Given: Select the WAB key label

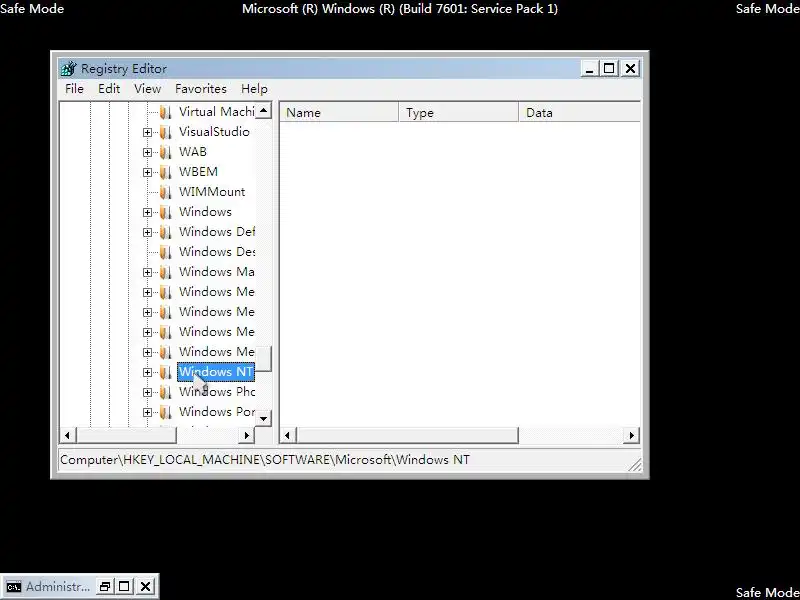Looking at the screenshot, I should (x=192, y=152).
